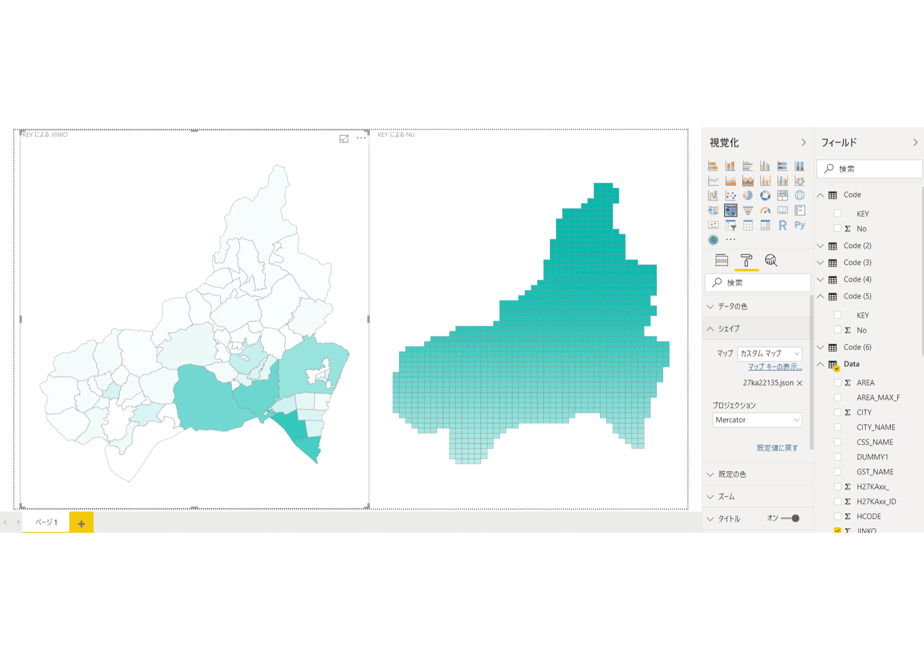Select the stacked column chart visual

coord(730,166)
